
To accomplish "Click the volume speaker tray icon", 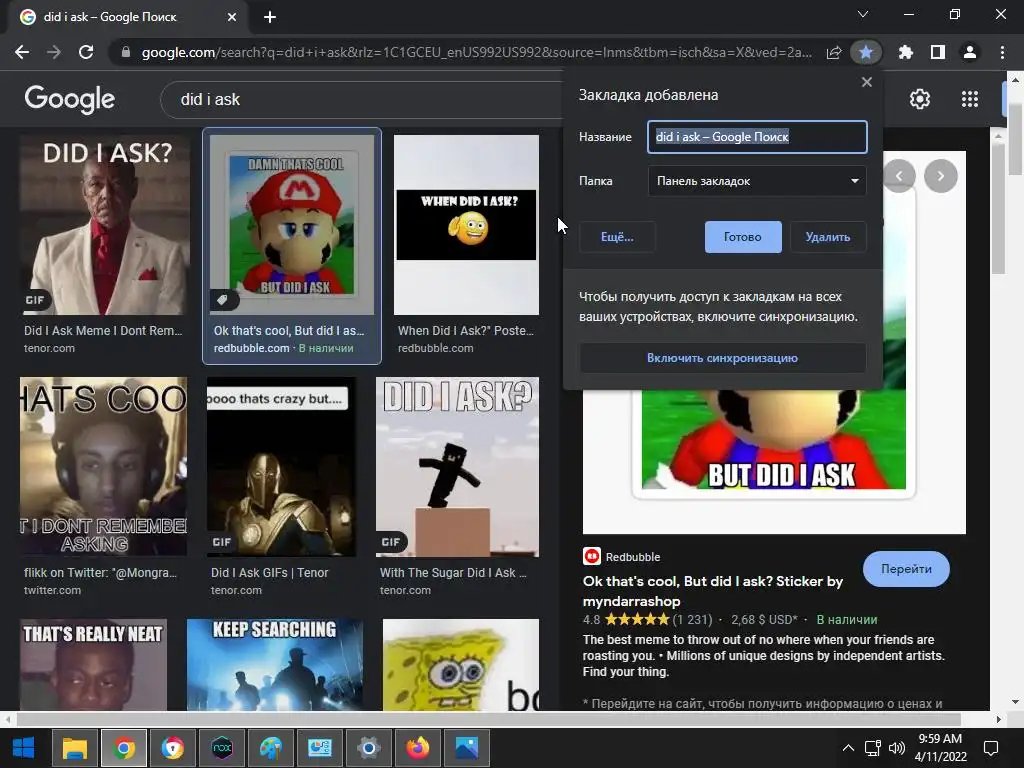I will click(897, 748).
